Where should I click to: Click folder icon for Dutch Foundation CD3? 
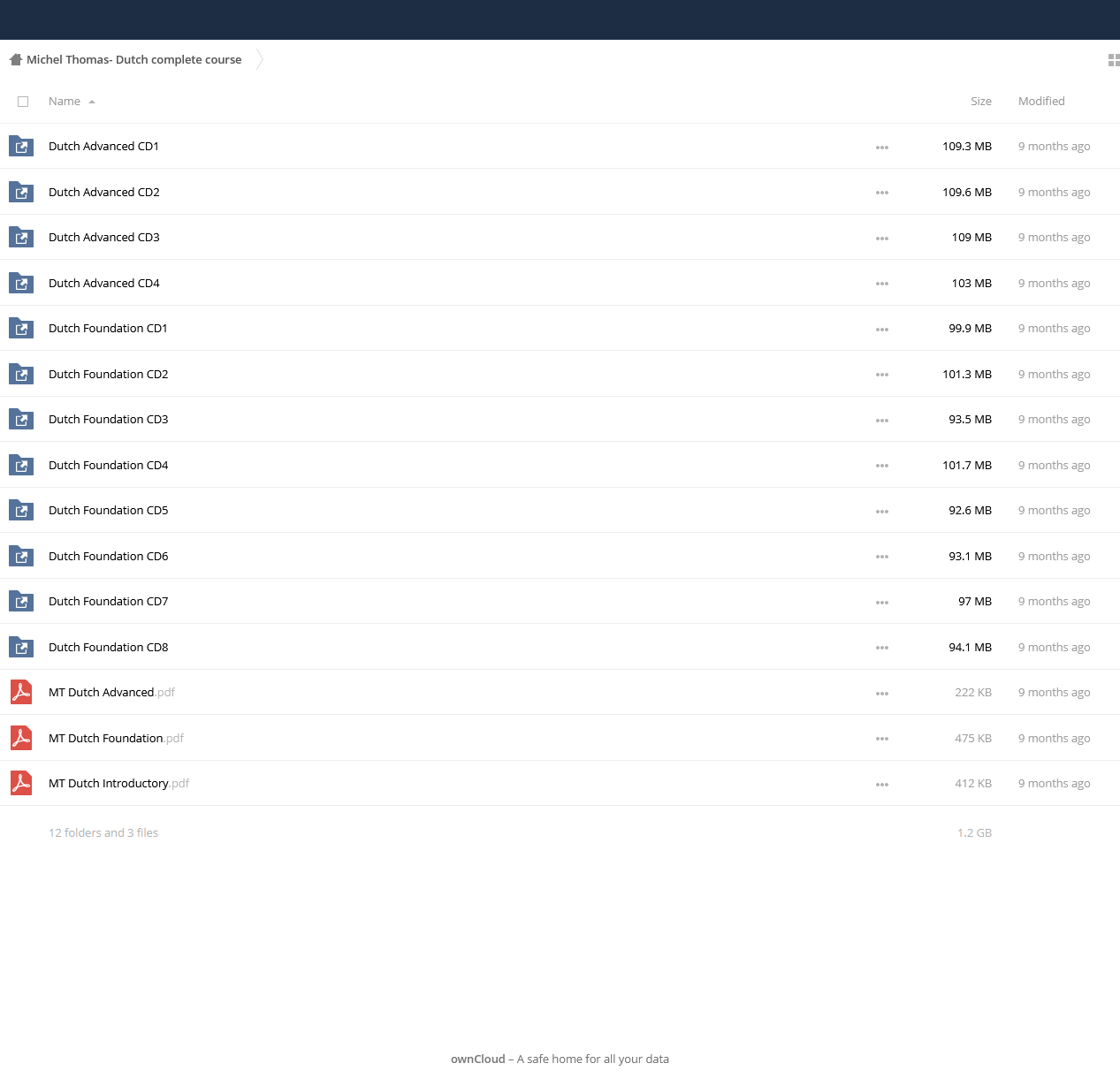tap(21, 419)
